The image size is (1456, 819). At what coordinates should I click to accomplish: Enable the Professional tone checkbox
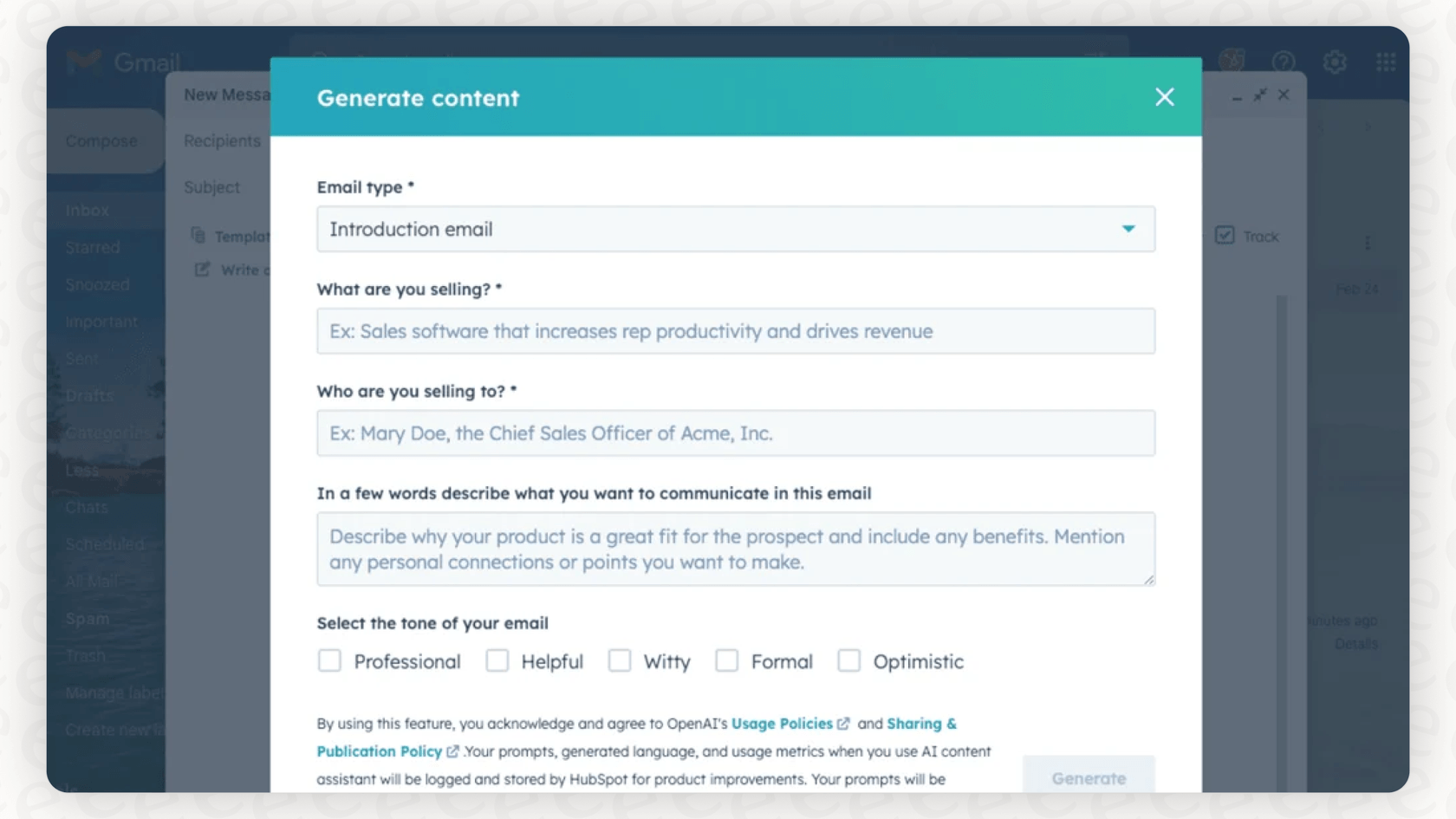point(329,660)
